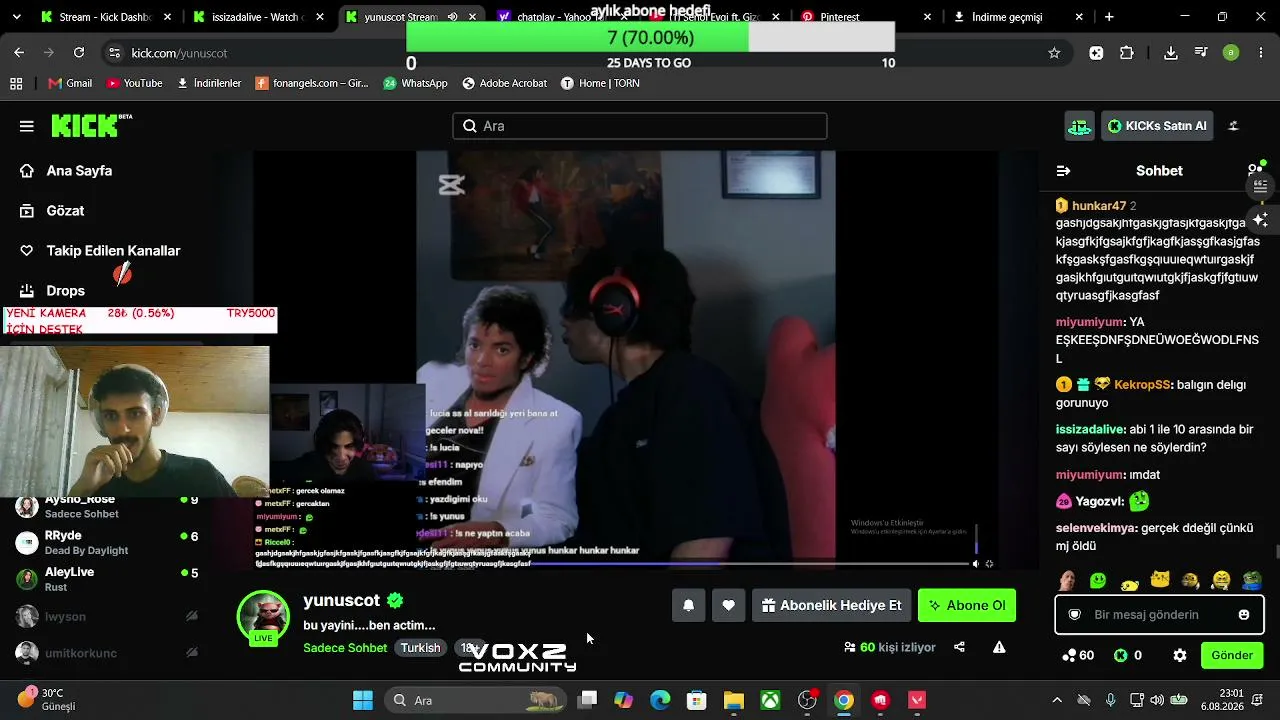Screen dimensions: 1280x720
Task: Open hunkar47 username in chat
Action: (x=1099, y=206)
